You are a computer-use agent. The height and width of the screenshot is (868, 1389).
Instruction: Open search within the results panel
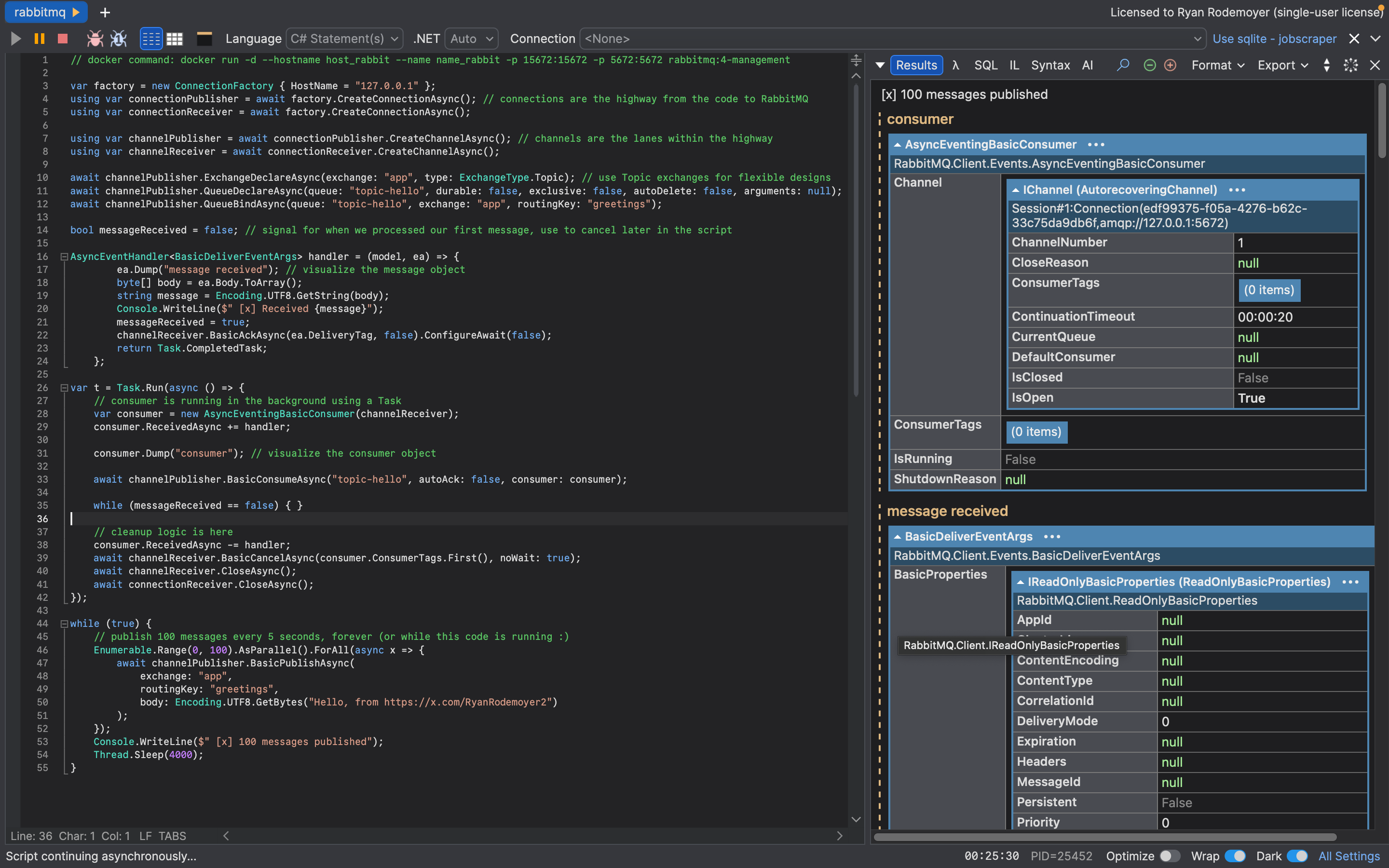point(1122,65)
